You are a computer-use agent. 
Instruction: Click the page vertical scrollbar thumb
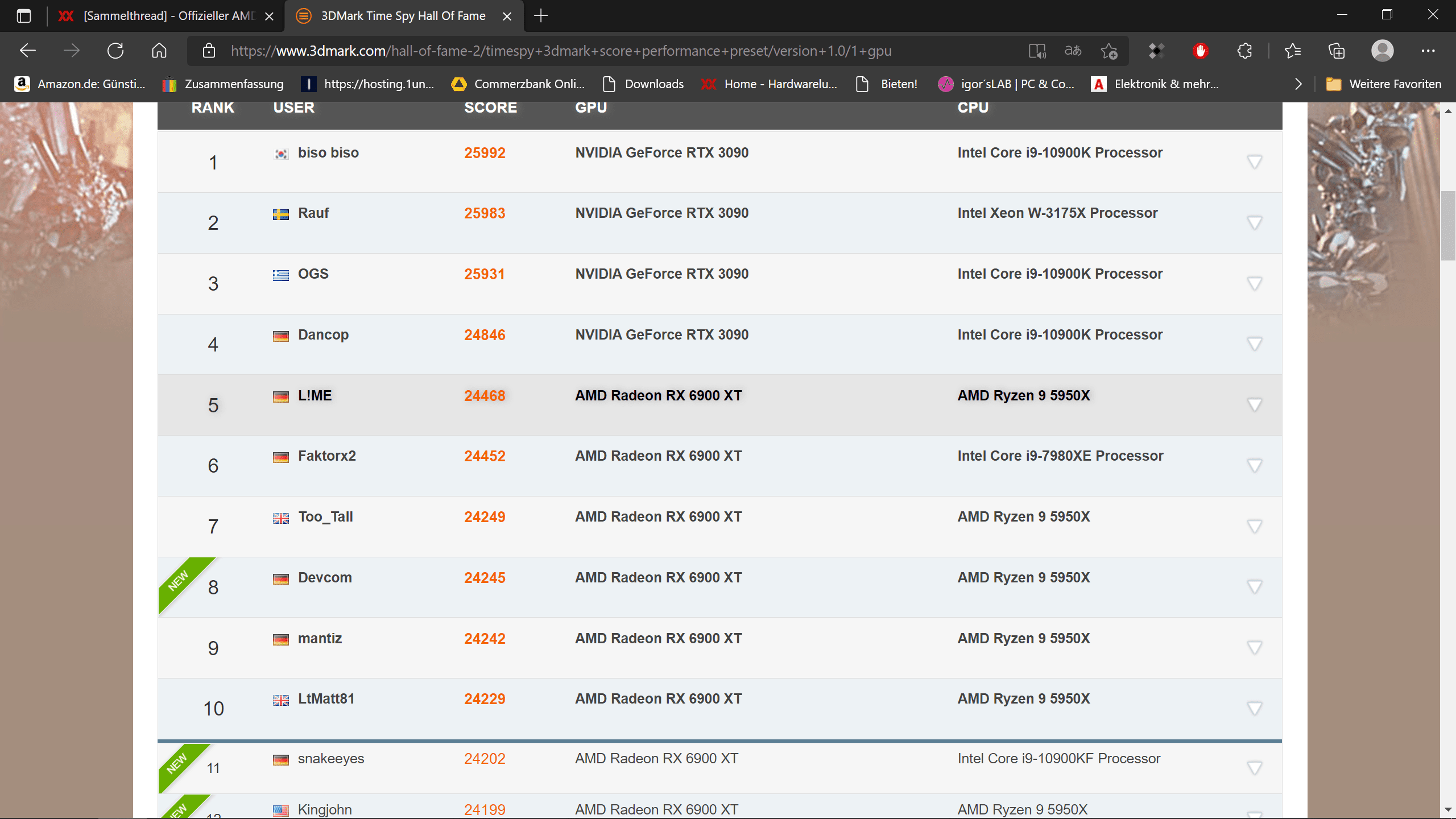coord(1448,226)
